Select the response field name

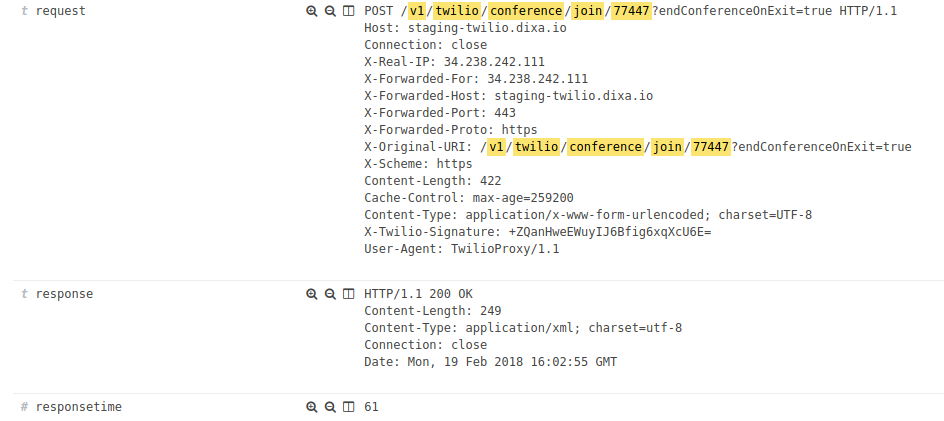[x=64, y=294]
